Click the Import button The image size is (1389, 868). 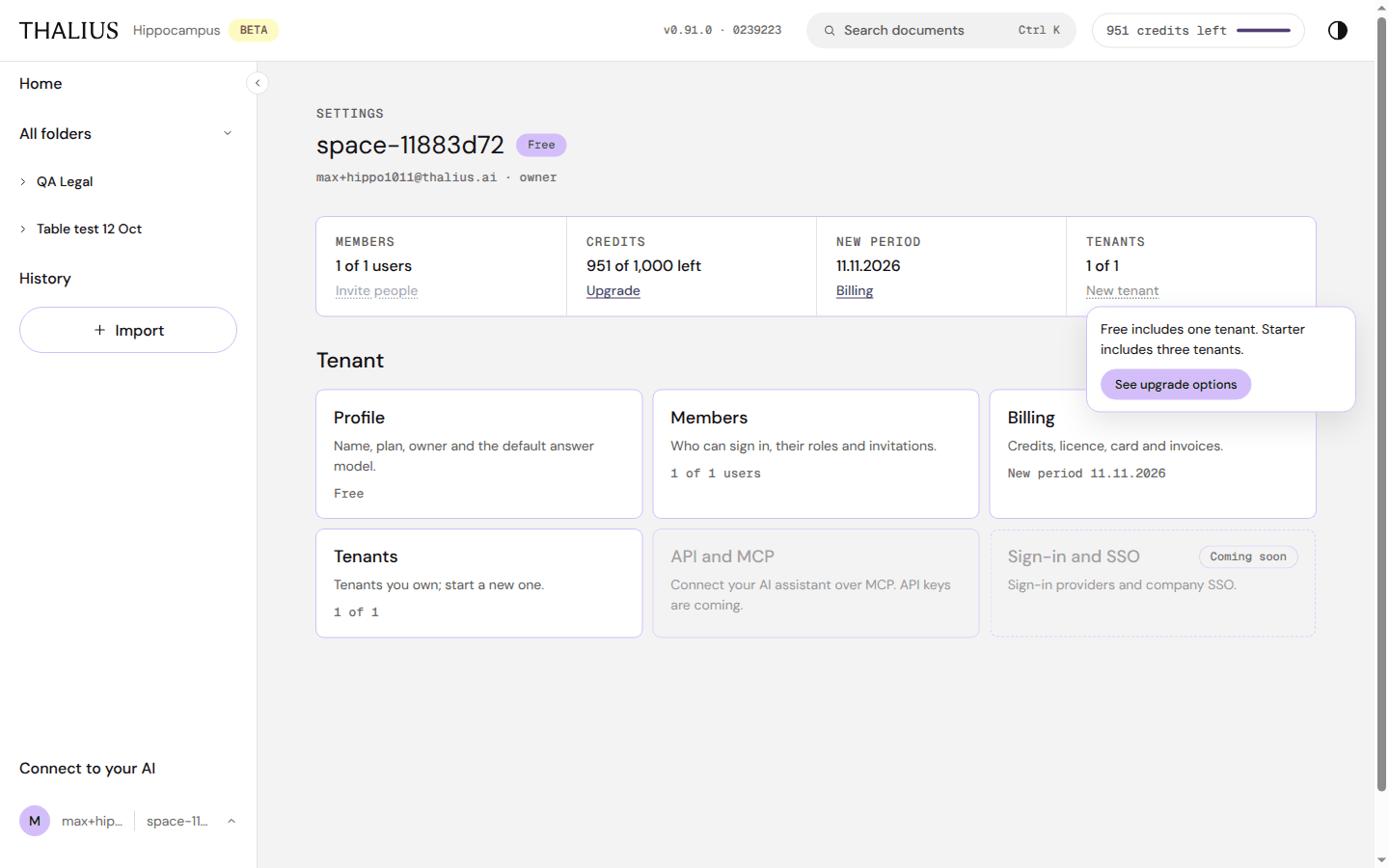click(x=128, y=330)
